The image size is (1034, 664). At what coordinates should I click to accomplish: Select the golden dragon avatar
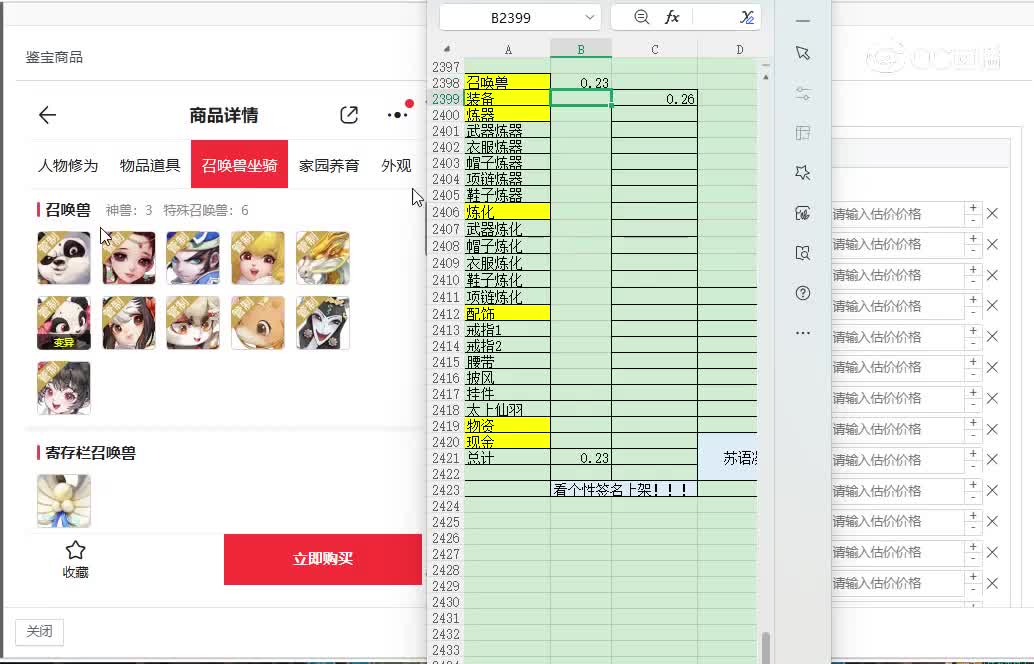point(322,258)
